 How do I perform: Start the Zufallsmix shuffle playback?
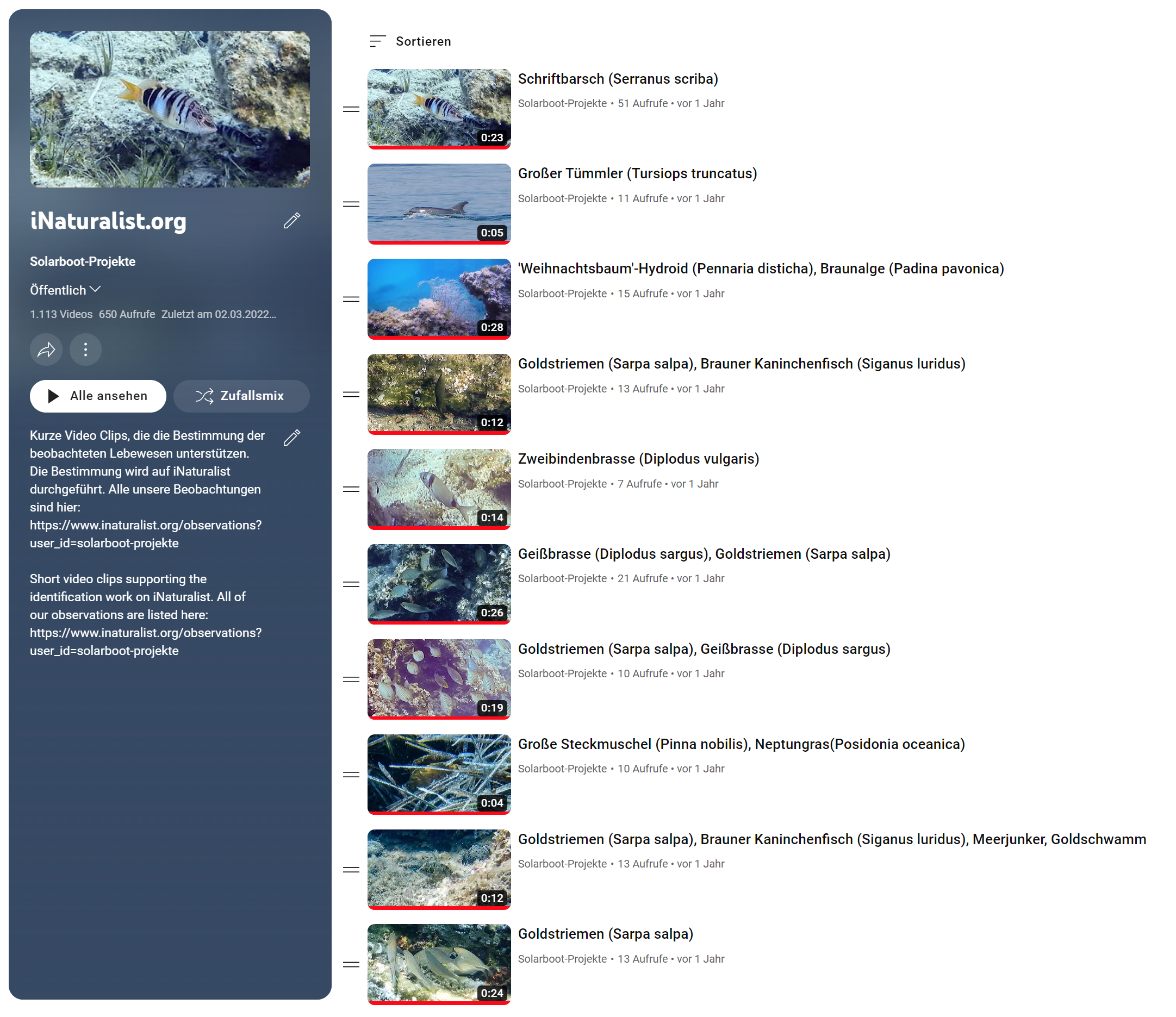tap(241, 396)
